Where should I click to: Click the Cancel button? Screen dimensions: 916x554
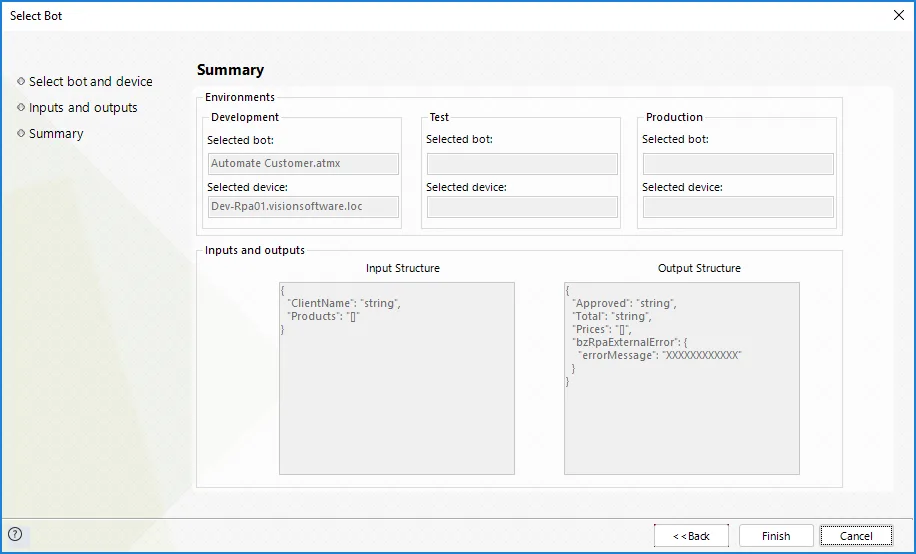coord(856,536)
